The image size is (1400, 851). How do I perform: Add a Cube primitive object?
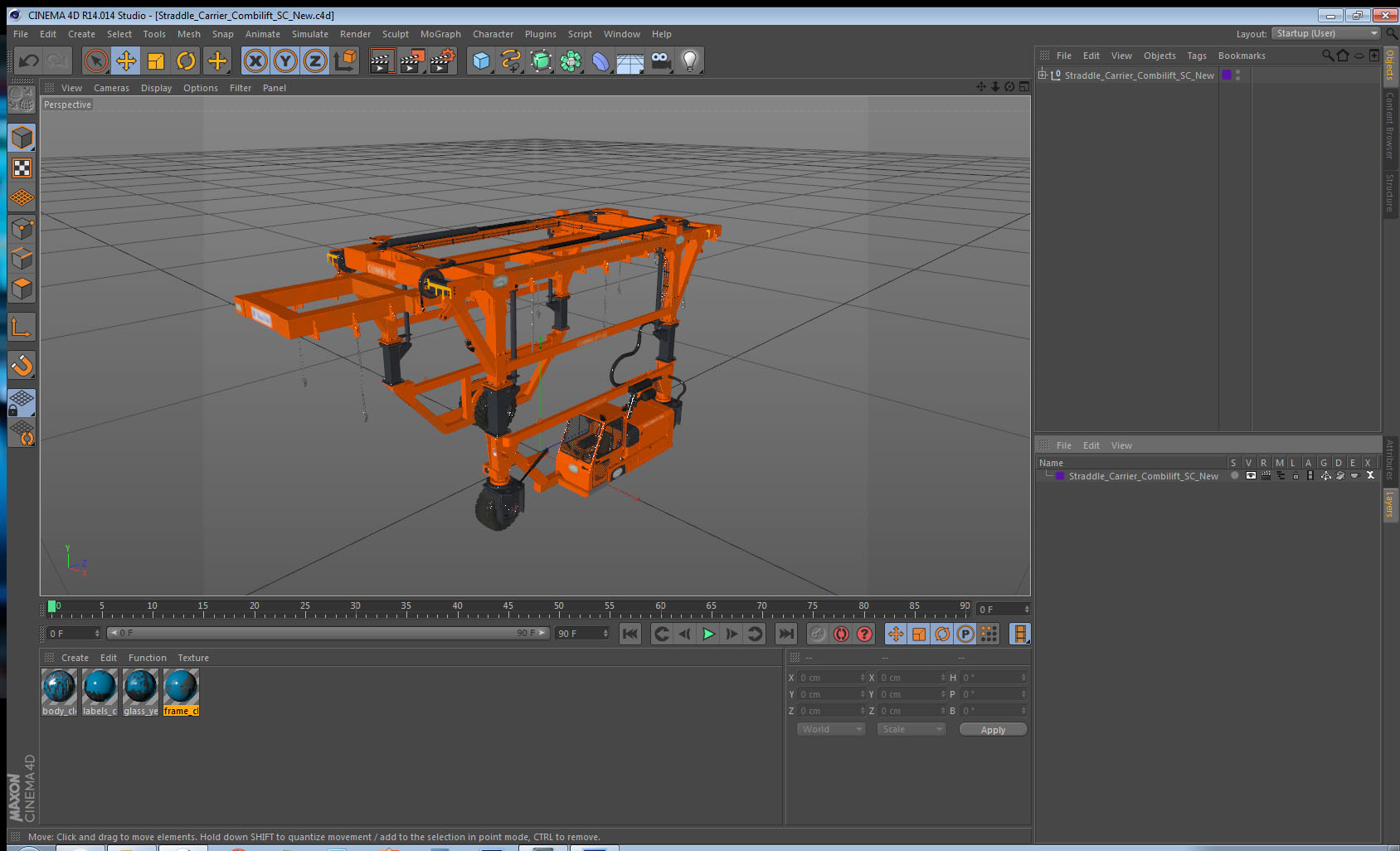tap(481, 61)
